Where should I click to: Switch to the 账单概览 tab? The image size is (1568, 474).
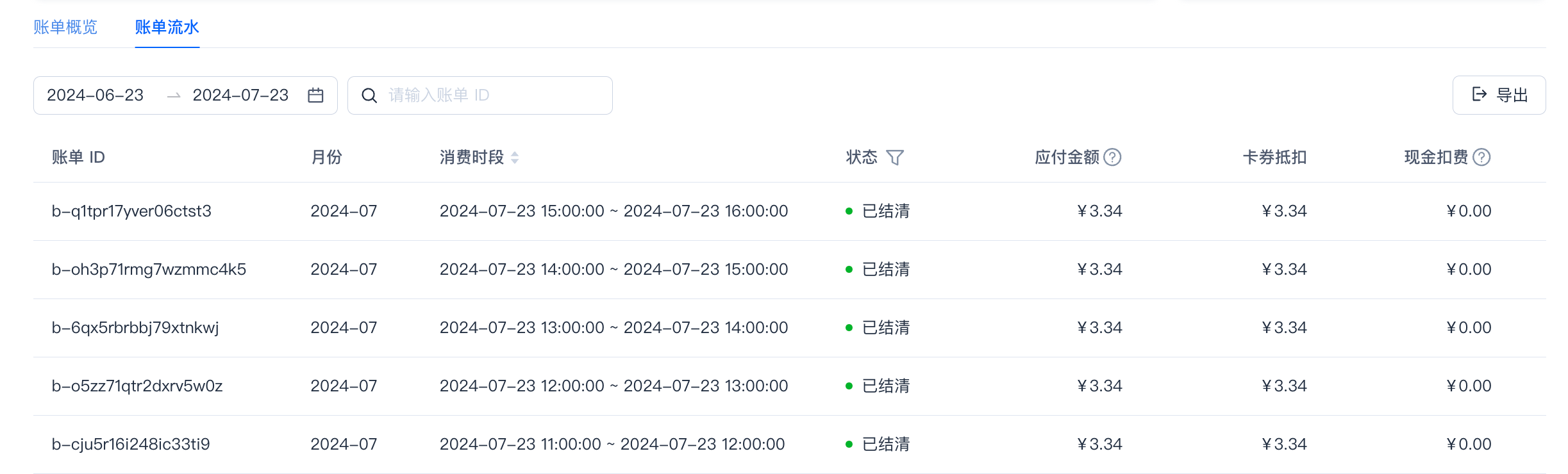[x=65, y=27]
